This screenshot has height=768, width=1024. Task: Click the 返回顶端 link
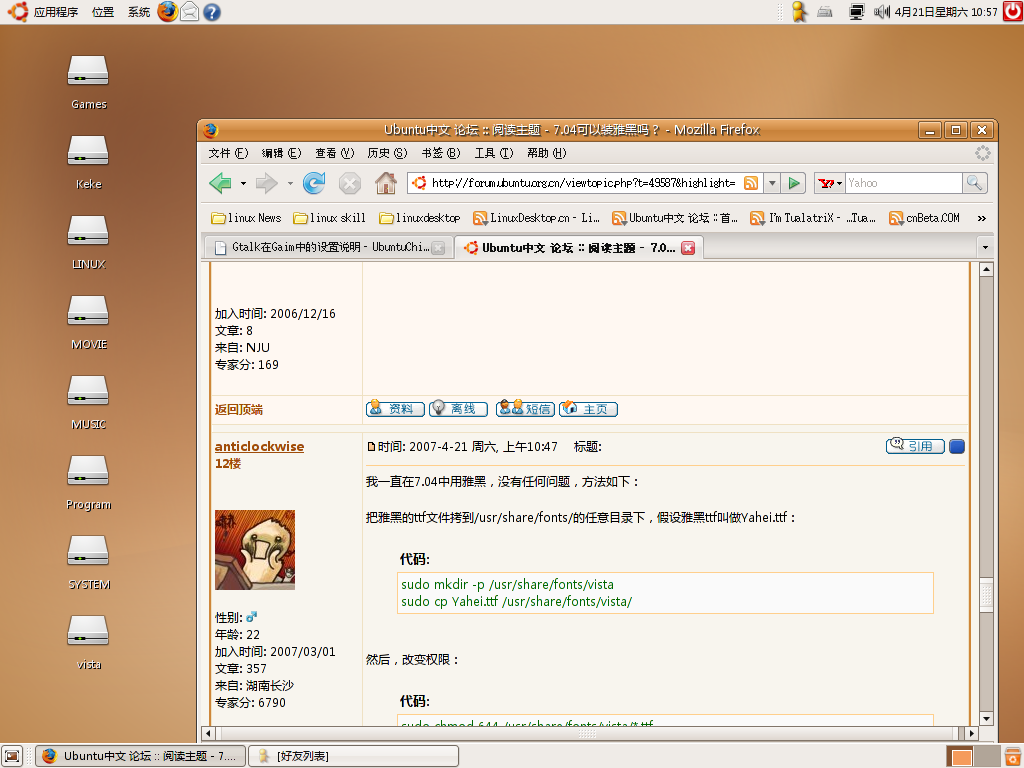coord(238,409)
